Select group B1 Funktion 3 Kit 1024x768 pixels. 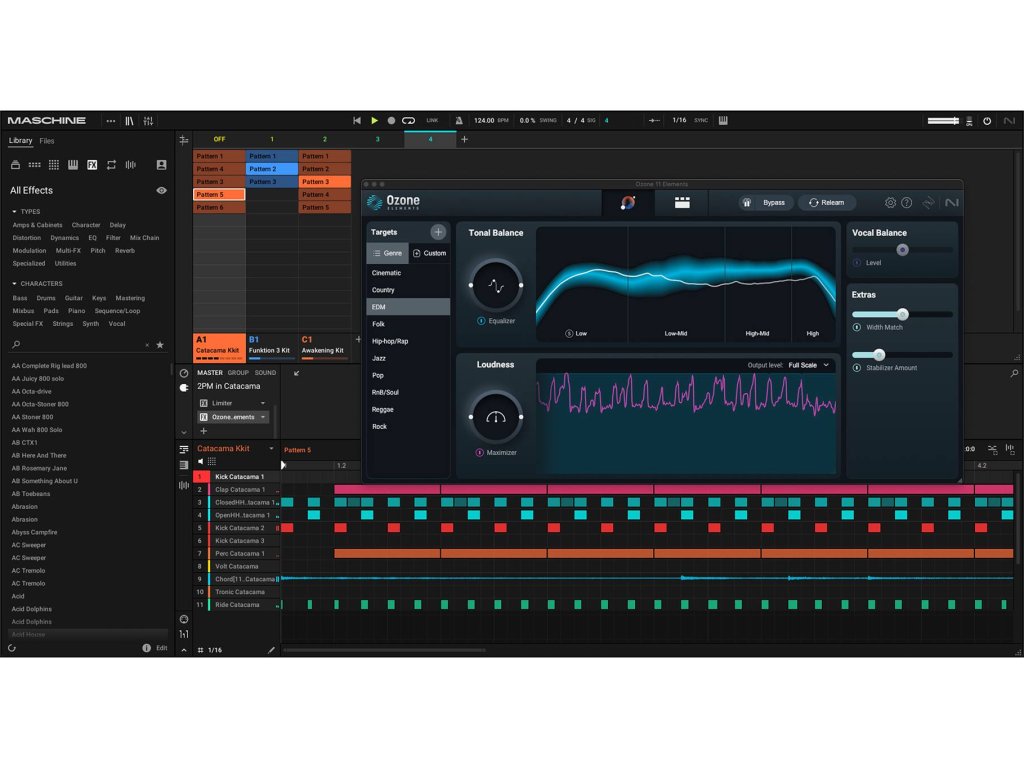(272, 347)
